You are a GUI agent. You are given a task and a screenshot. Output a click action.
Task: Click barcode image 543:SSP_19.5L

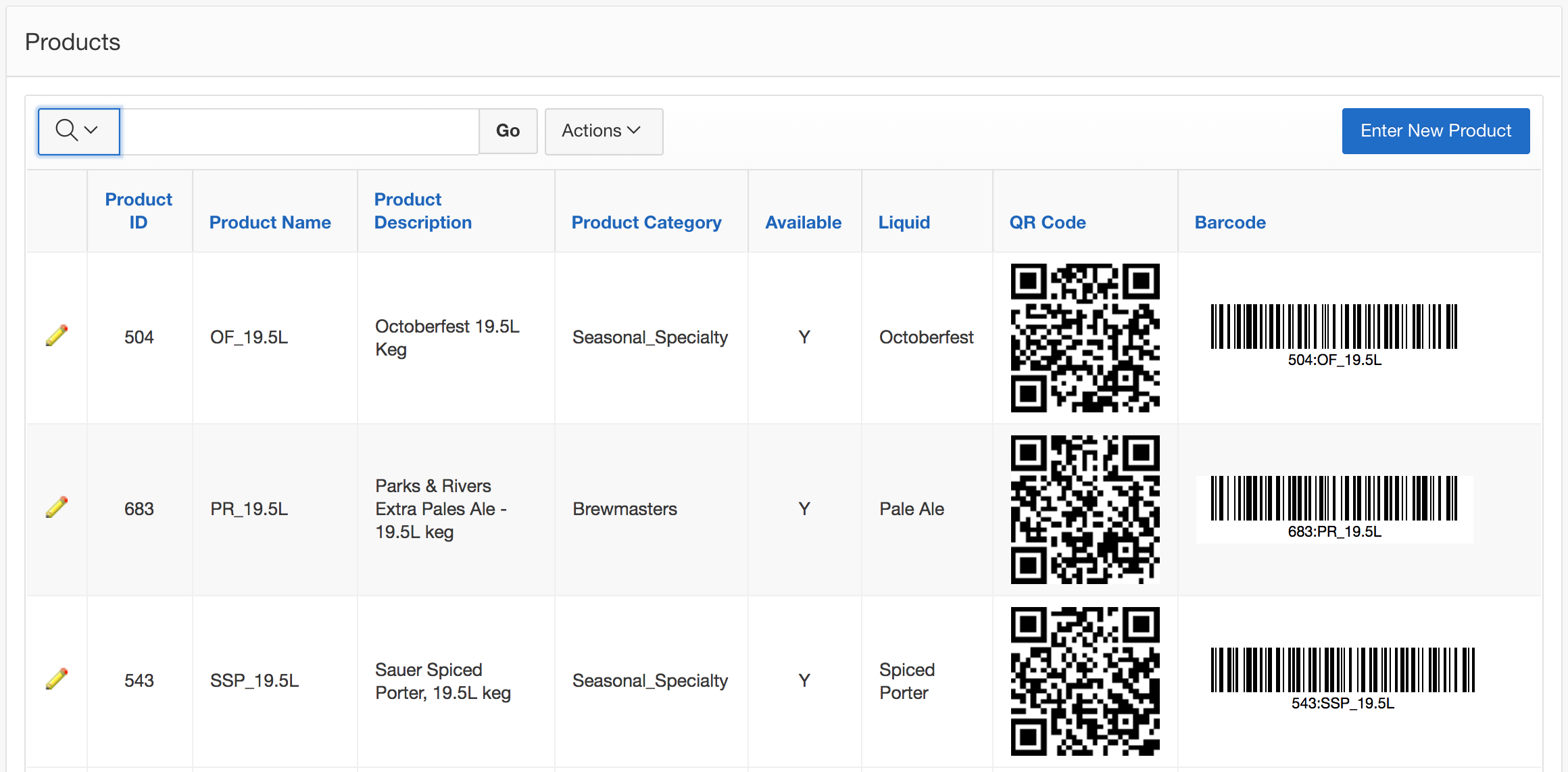pos(1342,679)
